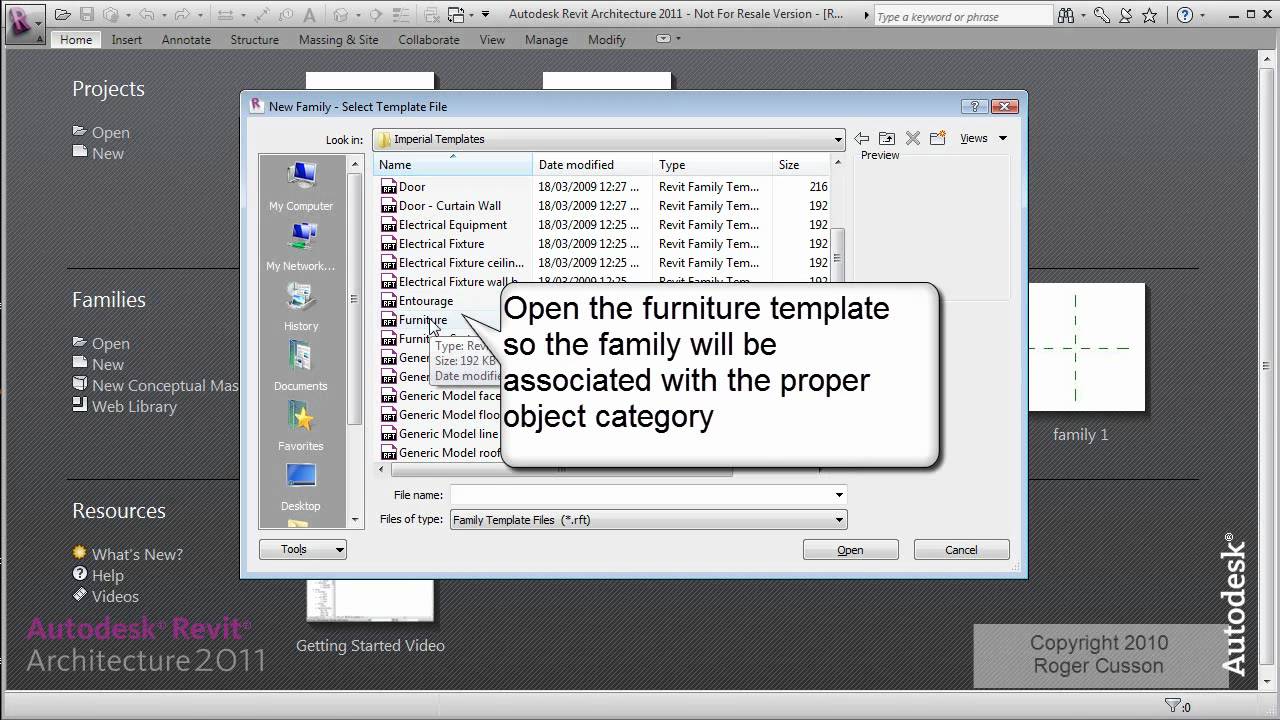Click the Close Hidden Windows icon

pyautogui.click(x=431, y=15)
